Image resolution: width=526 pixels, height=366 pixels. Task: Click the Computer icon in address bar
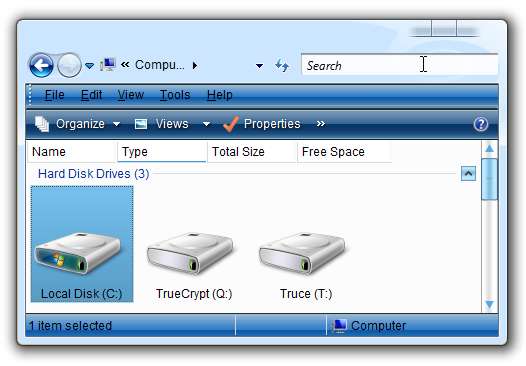(x=108, y=65)
